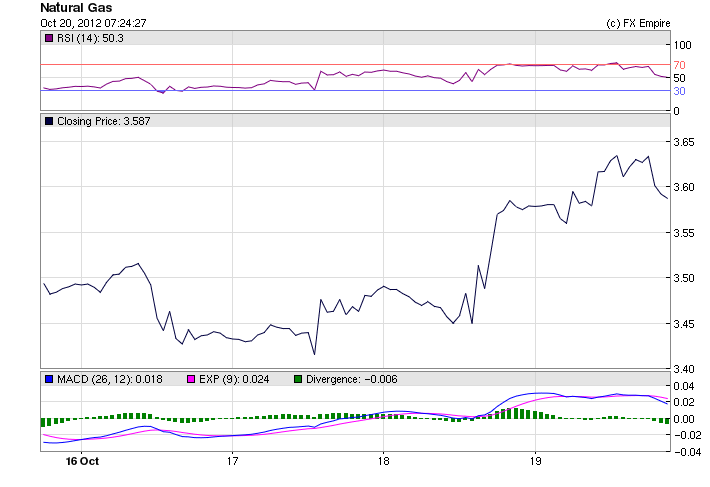Click the '17' date axis label
Image resolution: width=710 pixels, height=487 pixels.
[232, 461]
